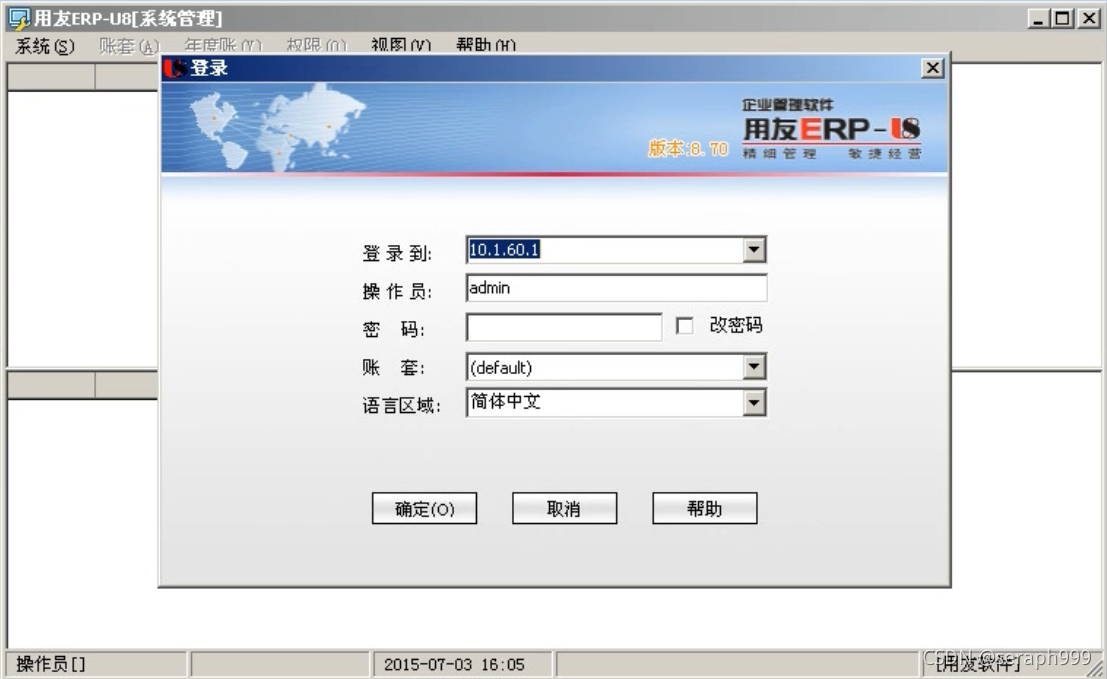Expand the 账套 dropdown arrow
The width and height of the screenshot is (1107, 679).
pos(754,366)
